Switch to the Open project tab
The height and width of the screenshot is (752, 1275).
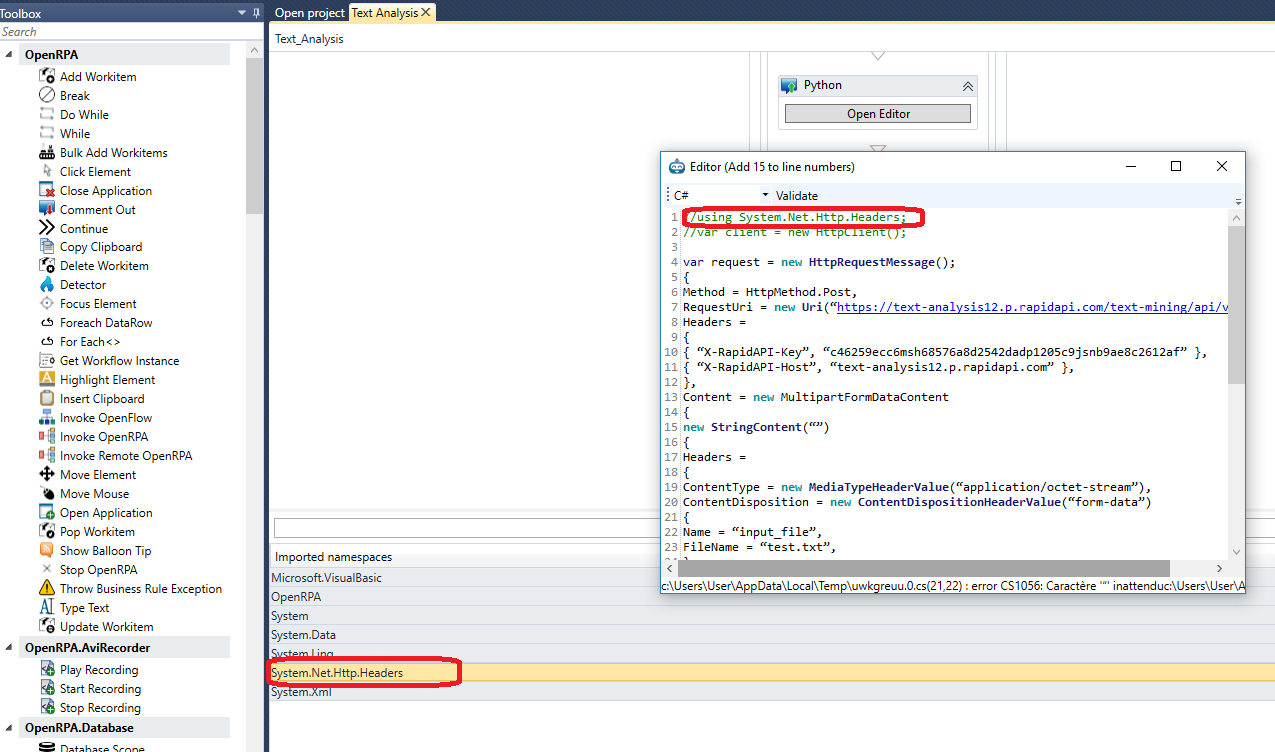(x=309, y=12)
